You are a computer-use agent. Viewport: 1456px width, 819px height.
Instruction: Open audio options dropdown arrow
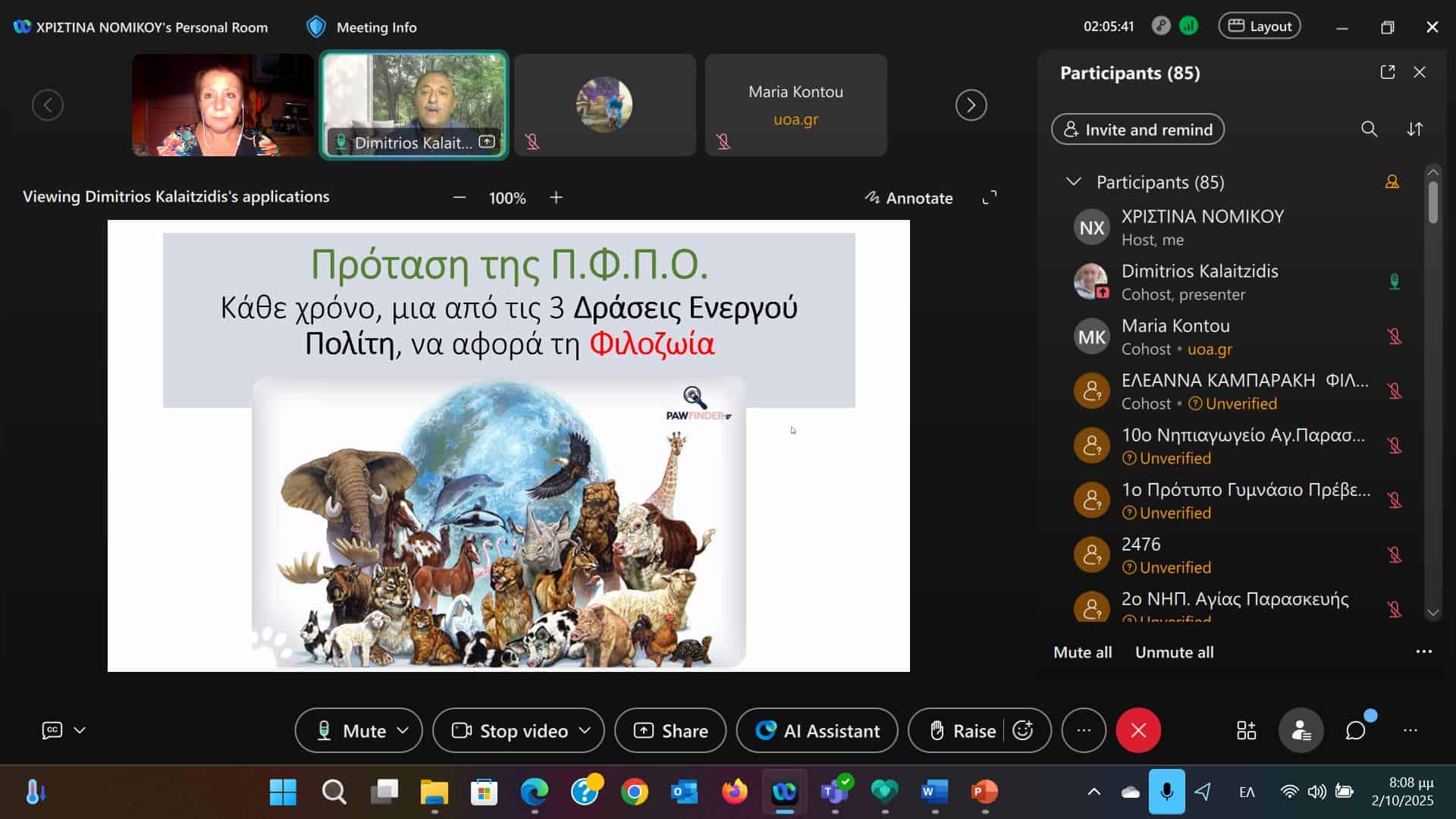403,730
